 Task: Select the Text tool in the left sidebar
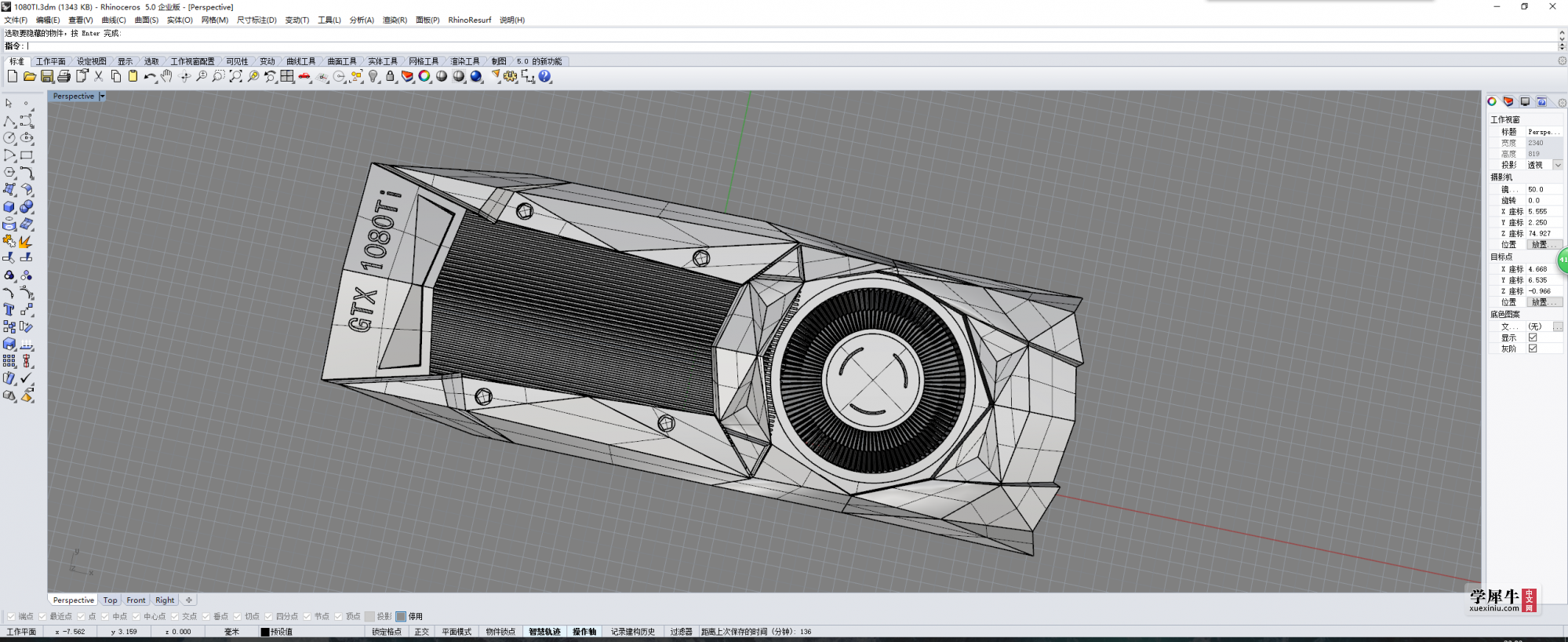tap(9, 310)
